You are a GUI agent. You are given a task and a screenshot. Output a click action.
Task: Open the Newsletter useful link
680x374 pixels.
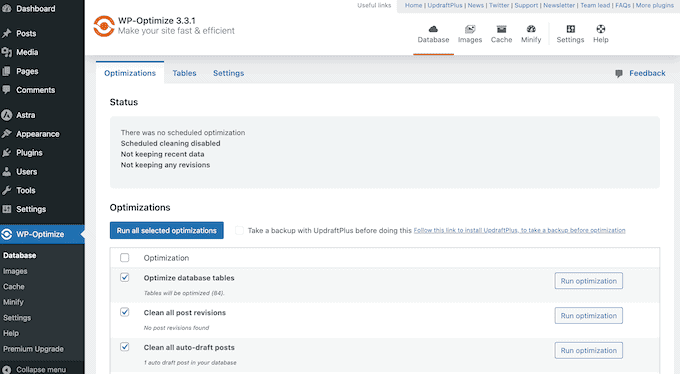coord(559,5)
